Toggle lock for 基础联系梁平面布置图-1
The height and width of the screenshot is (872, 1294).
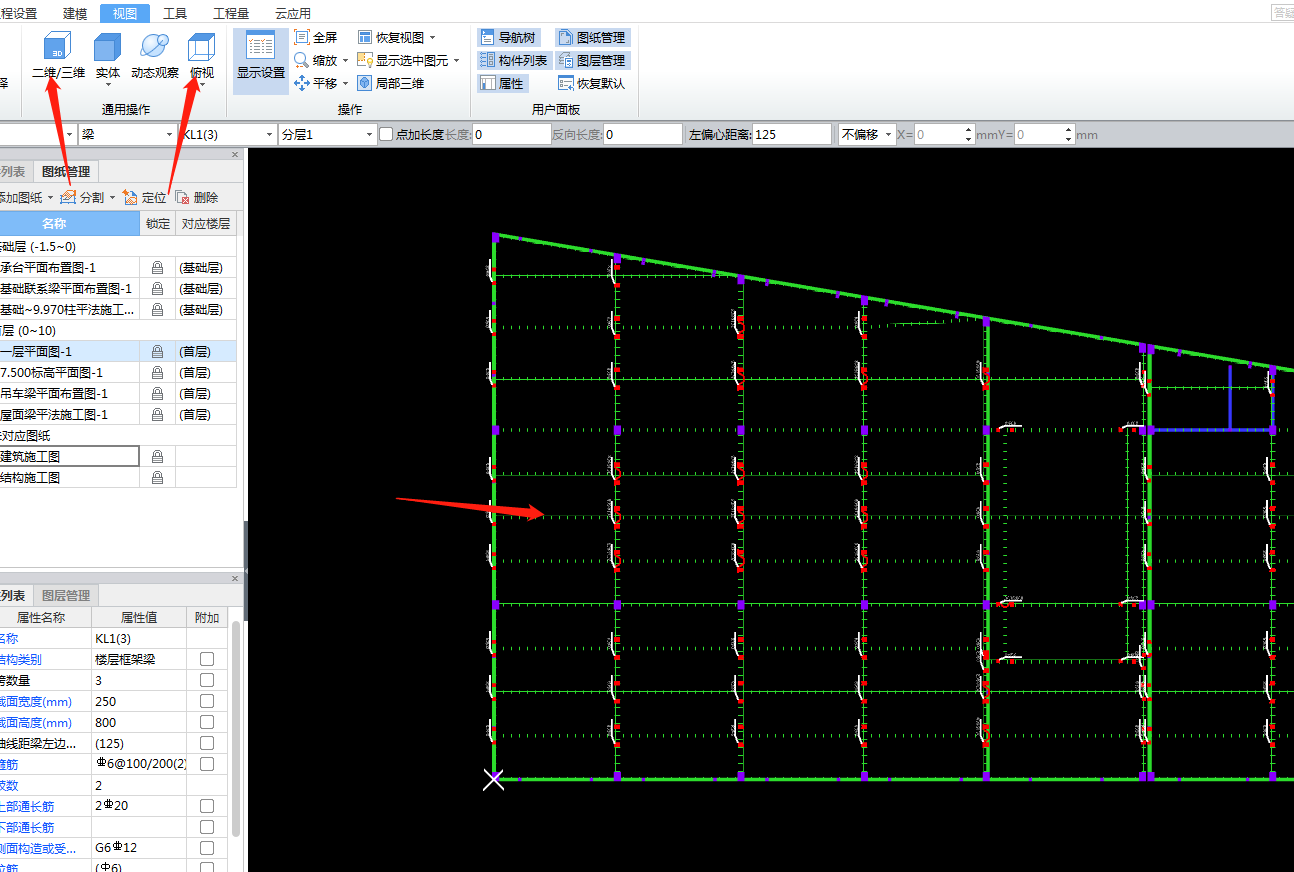157,289
